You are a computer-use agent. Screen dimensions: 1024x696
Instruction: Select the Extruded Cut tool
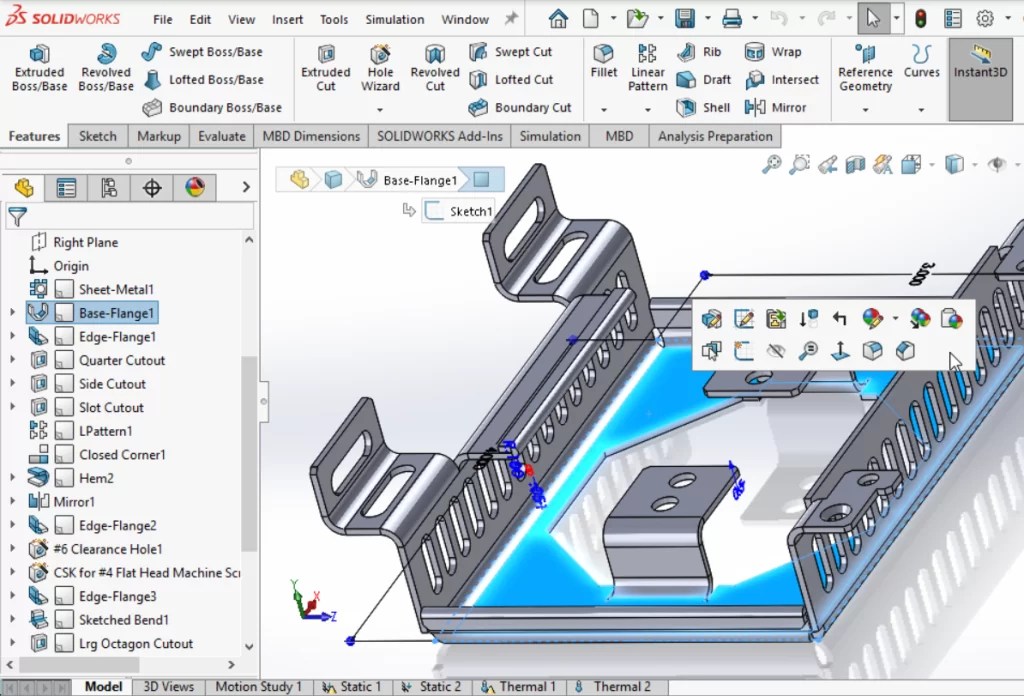click(x=325, y=68)
